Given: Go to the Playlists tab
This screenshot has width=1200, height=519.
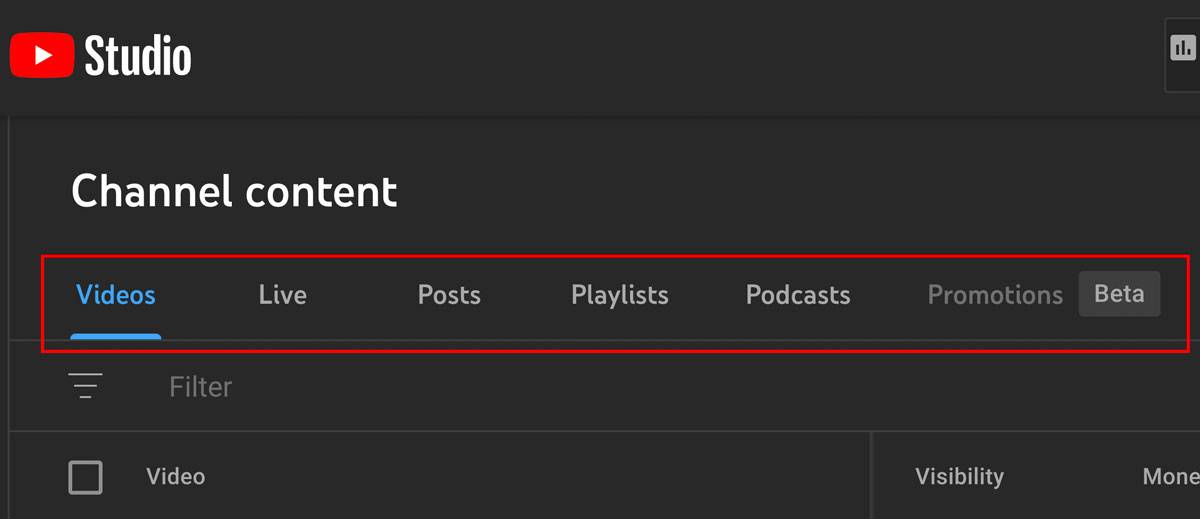Looking at the screenshot, I should [620, 295].
